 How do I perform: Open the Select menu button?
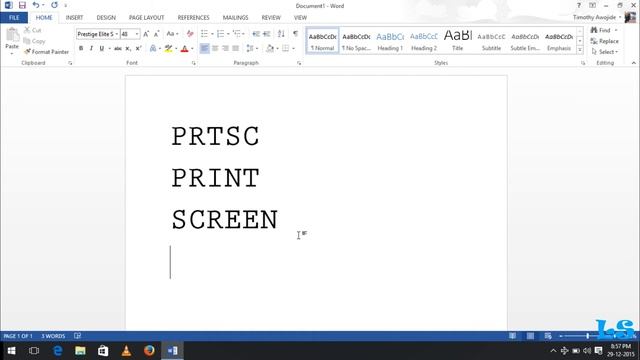[x=605, y=52]
